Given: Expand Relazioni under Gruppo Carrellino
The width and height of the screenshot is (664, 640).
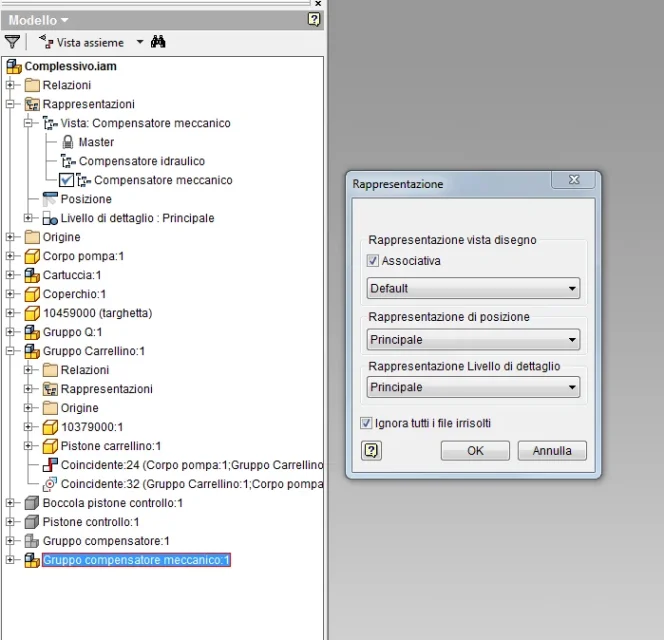Looking at the screenshot, I should pos(28,370).
